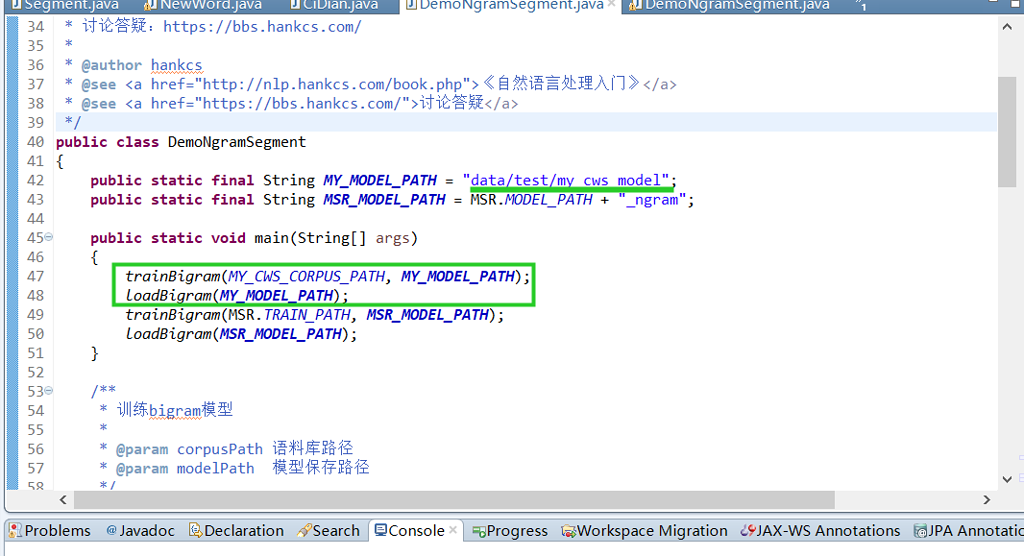Open the second DemoNgramSegment.java tab
1024x556 pixels.
tap(735, 5)
